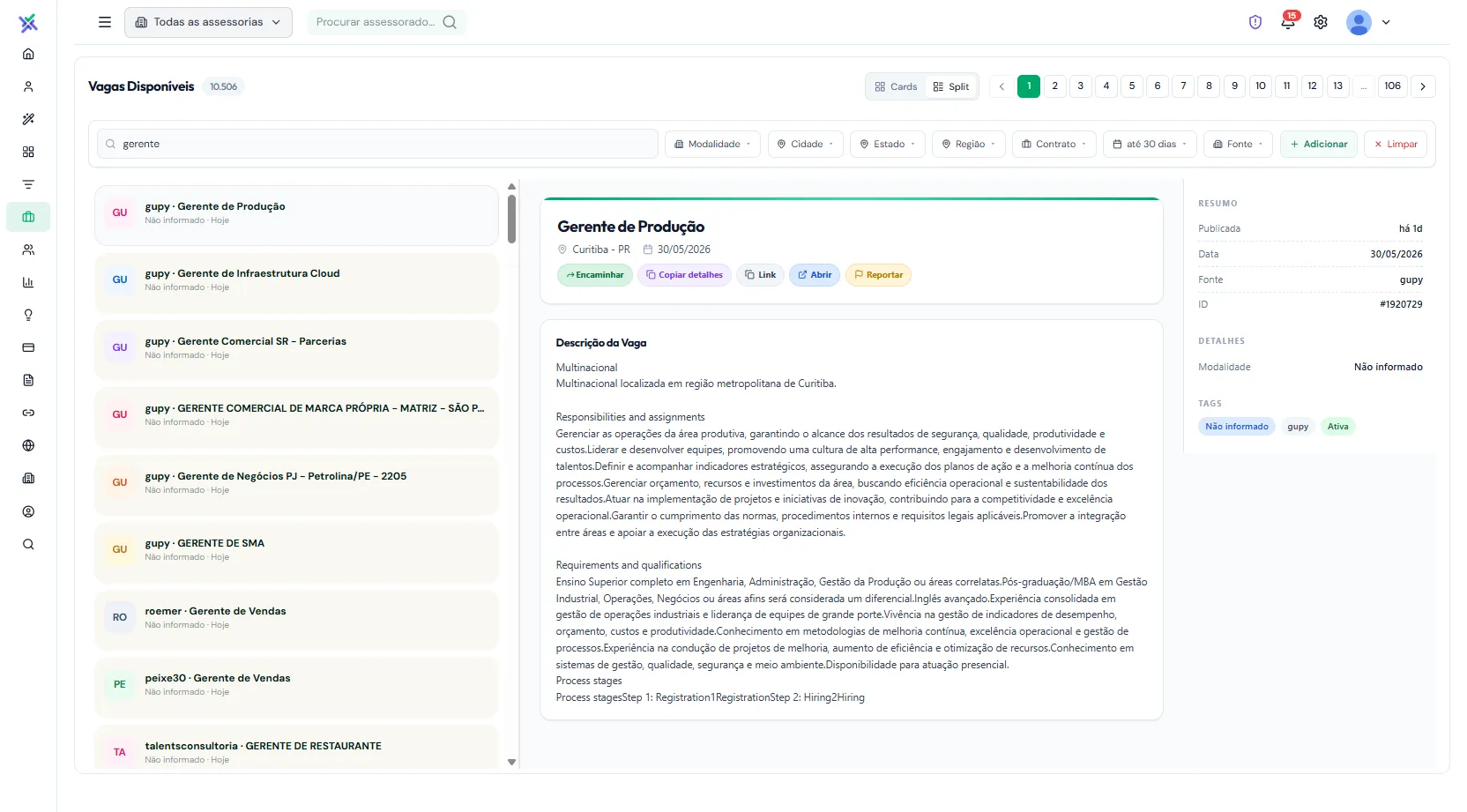1467x812 pixels.
Task: Click the Encaminhar button
Action: tap(595, 275)
